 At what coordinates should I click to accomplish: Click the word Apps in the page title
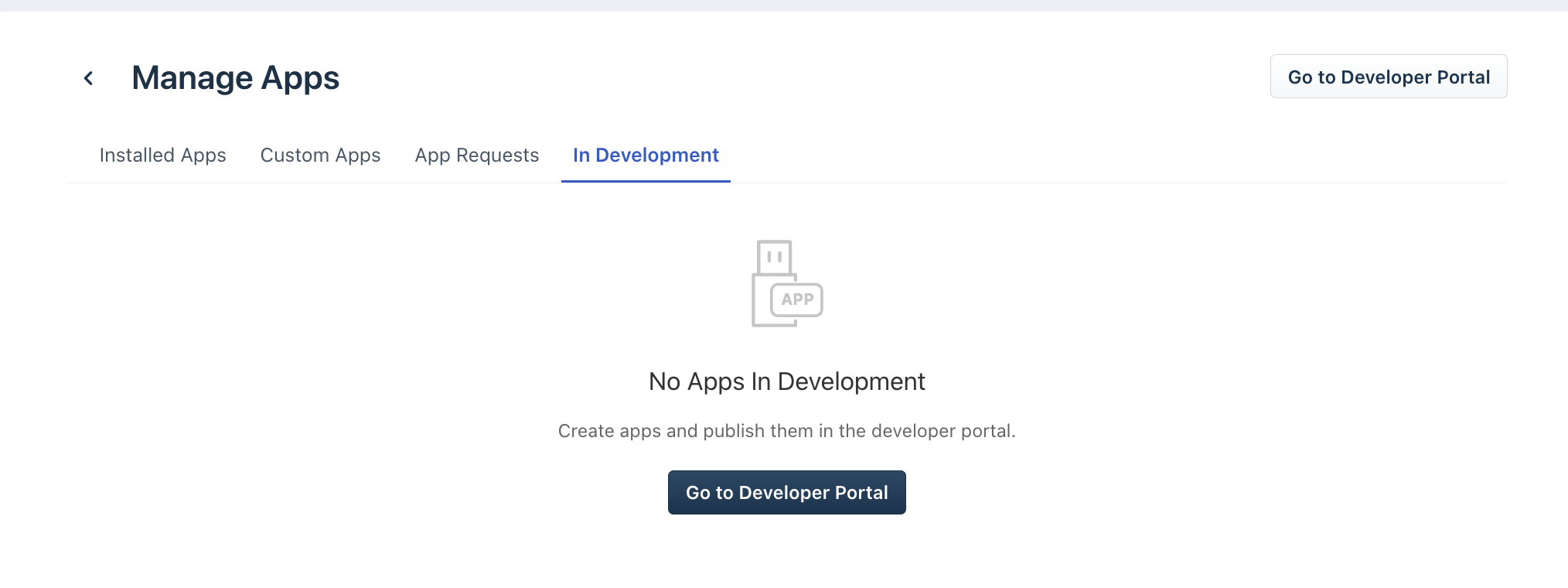click(x=300, y=78)
